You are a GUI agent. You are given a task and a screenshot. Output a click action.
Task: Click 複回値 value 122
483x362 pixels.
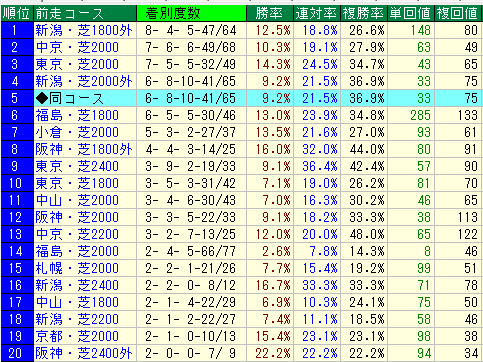click(x=468, y=235)
